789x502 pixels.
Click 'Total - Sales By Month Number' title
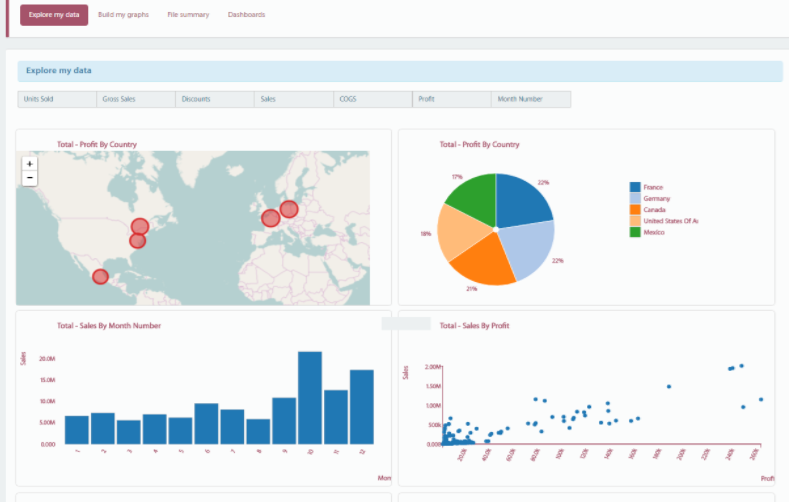click(109, 325)
